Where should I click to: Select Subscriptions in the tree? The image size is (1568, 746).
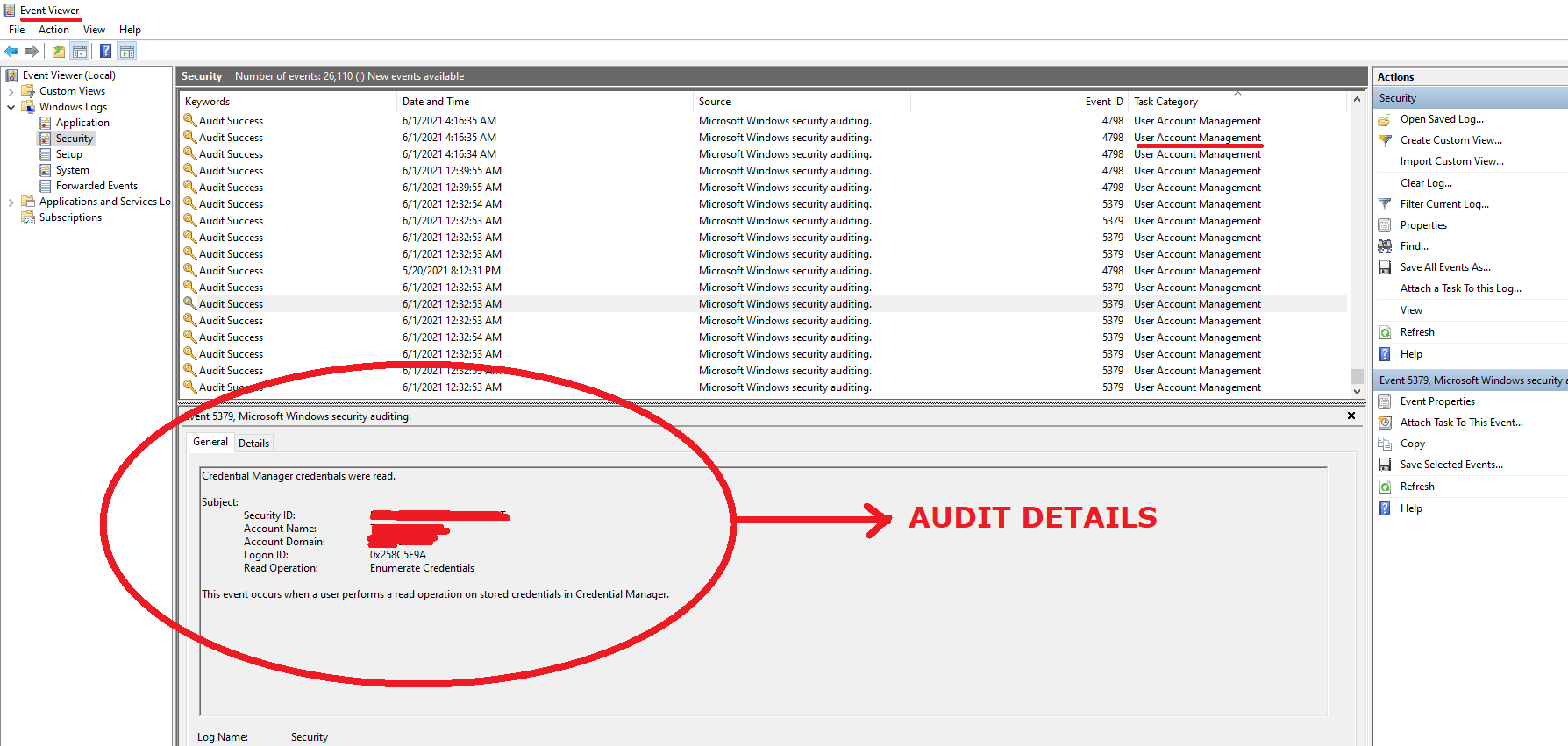pos(70,217)
